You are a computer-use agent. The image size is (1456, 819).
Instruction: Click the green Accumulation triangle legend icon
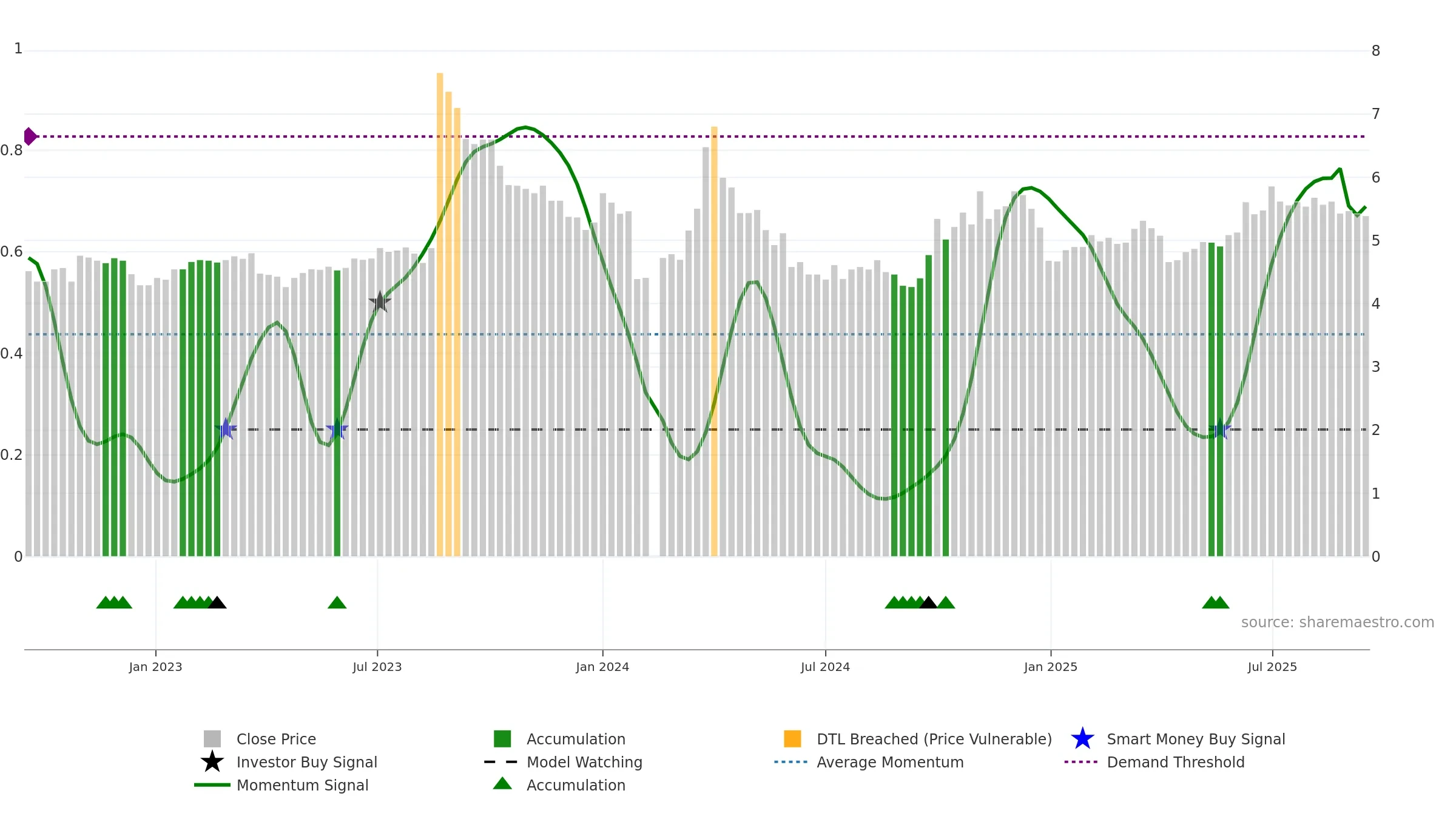click(502, 784)
